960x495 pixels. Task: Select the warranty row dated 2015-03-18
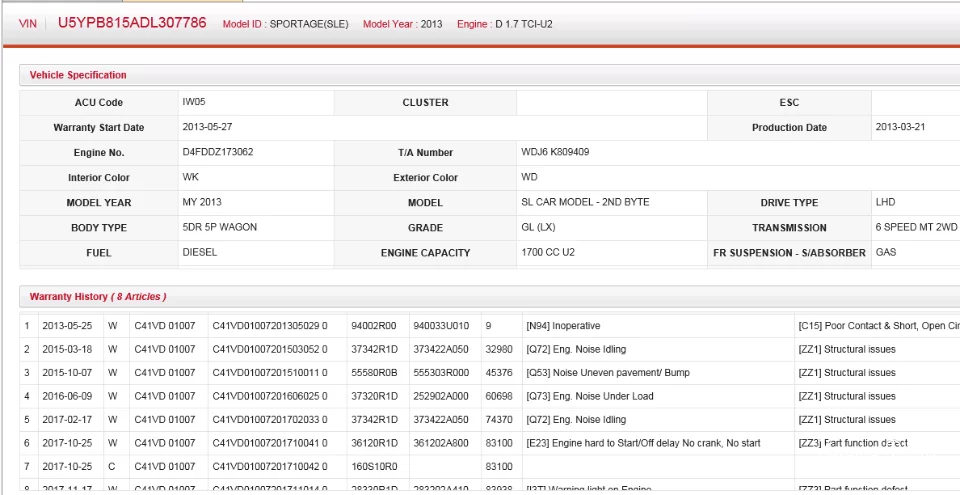point(67,349)
